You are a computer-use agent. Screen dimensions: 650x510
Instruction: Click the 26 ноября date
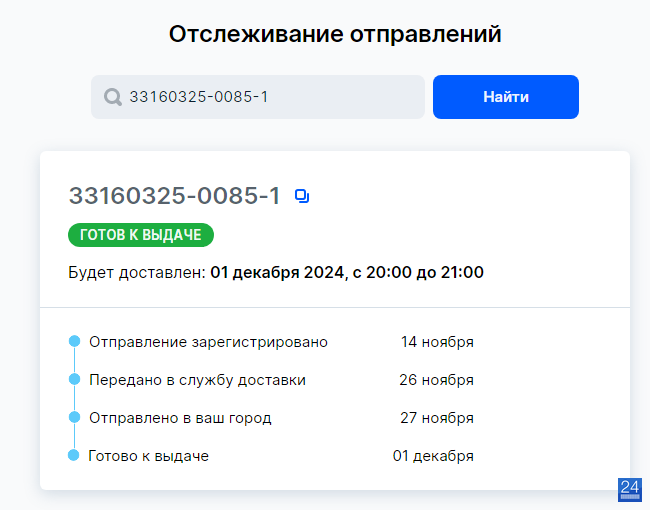click(x=437, y=380)
